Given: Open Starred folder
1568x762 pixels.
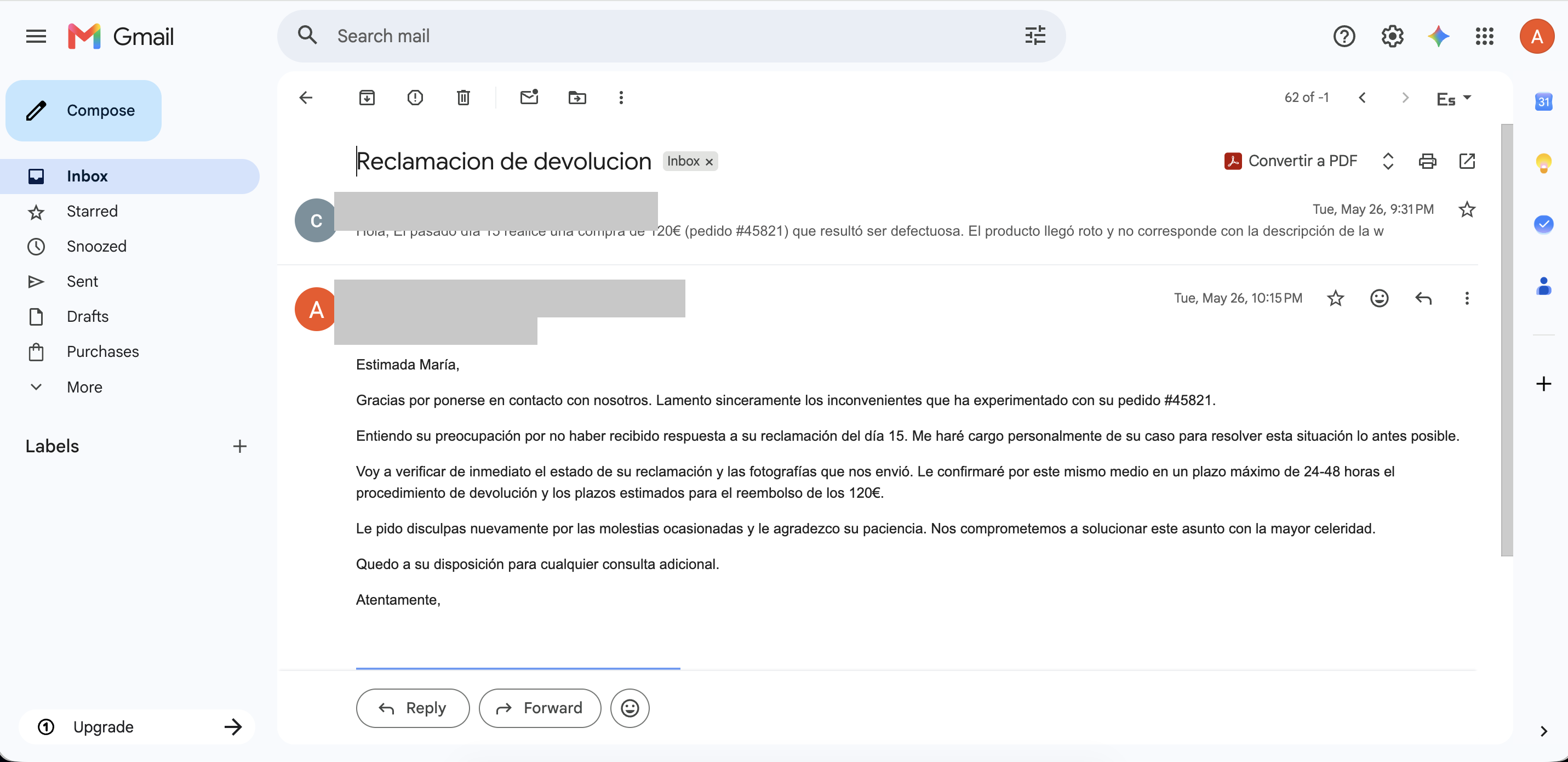Looking at the screenshot, I should point(130,212).
